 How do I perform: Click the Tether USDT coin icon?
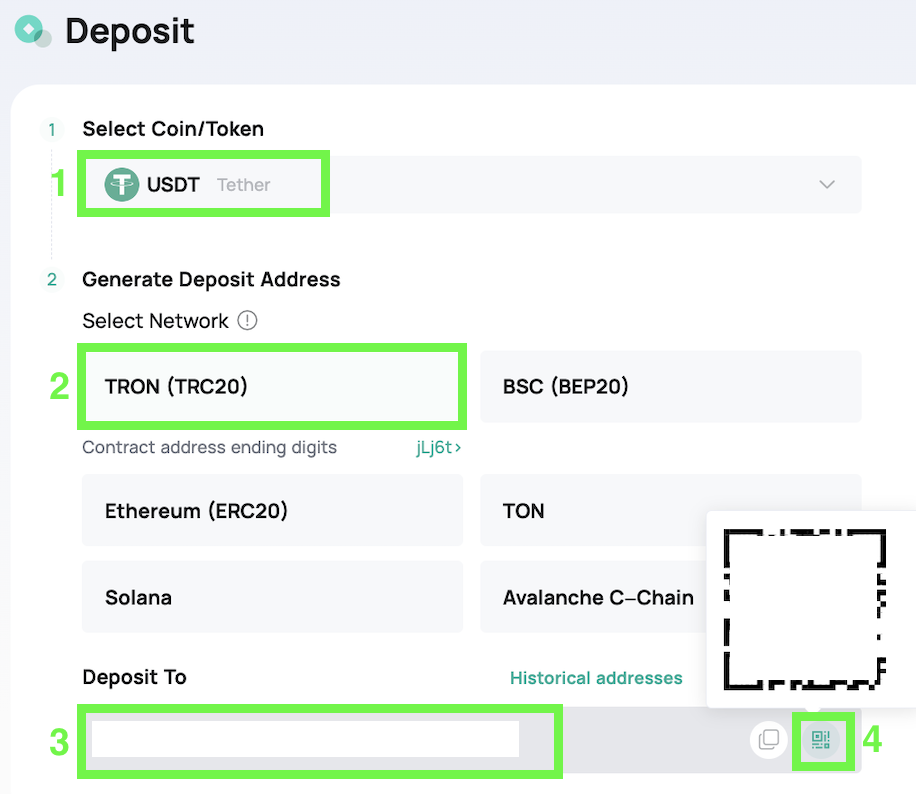122,185
